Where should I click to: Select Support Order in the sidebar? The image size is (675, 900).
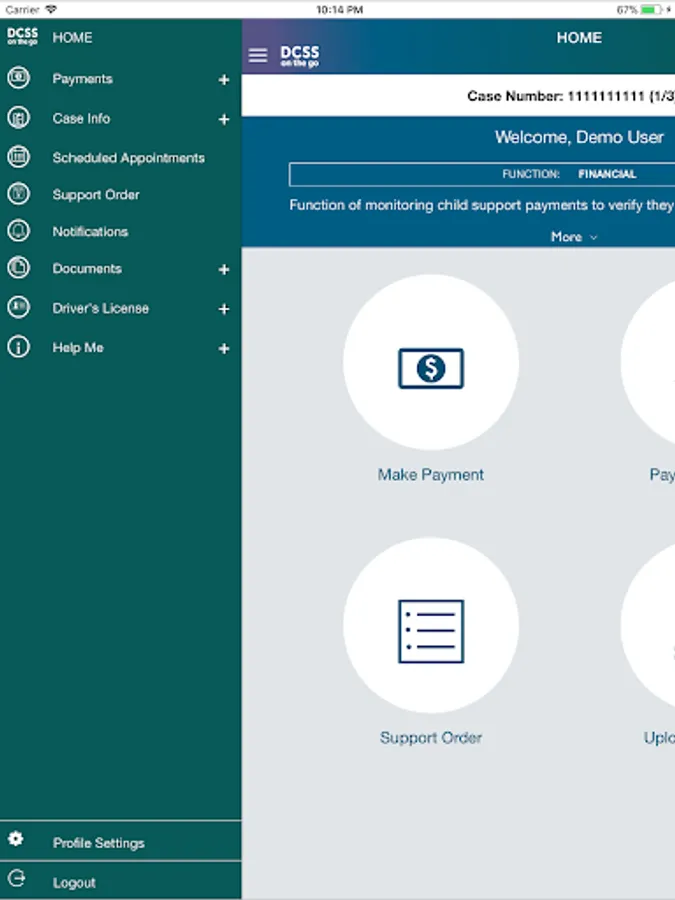[x=96, y=195]
